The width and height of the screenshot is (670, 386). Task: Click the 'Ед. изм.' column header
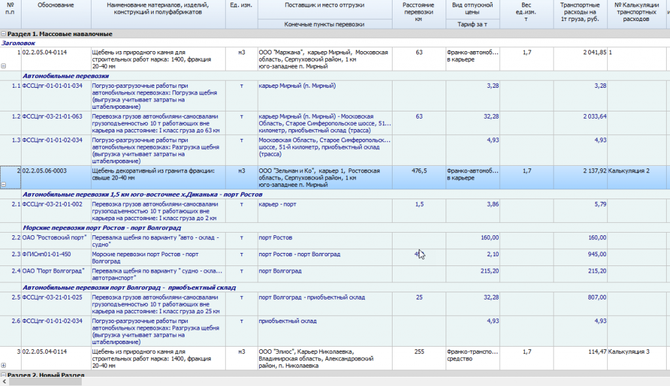[x=241, y=14]
